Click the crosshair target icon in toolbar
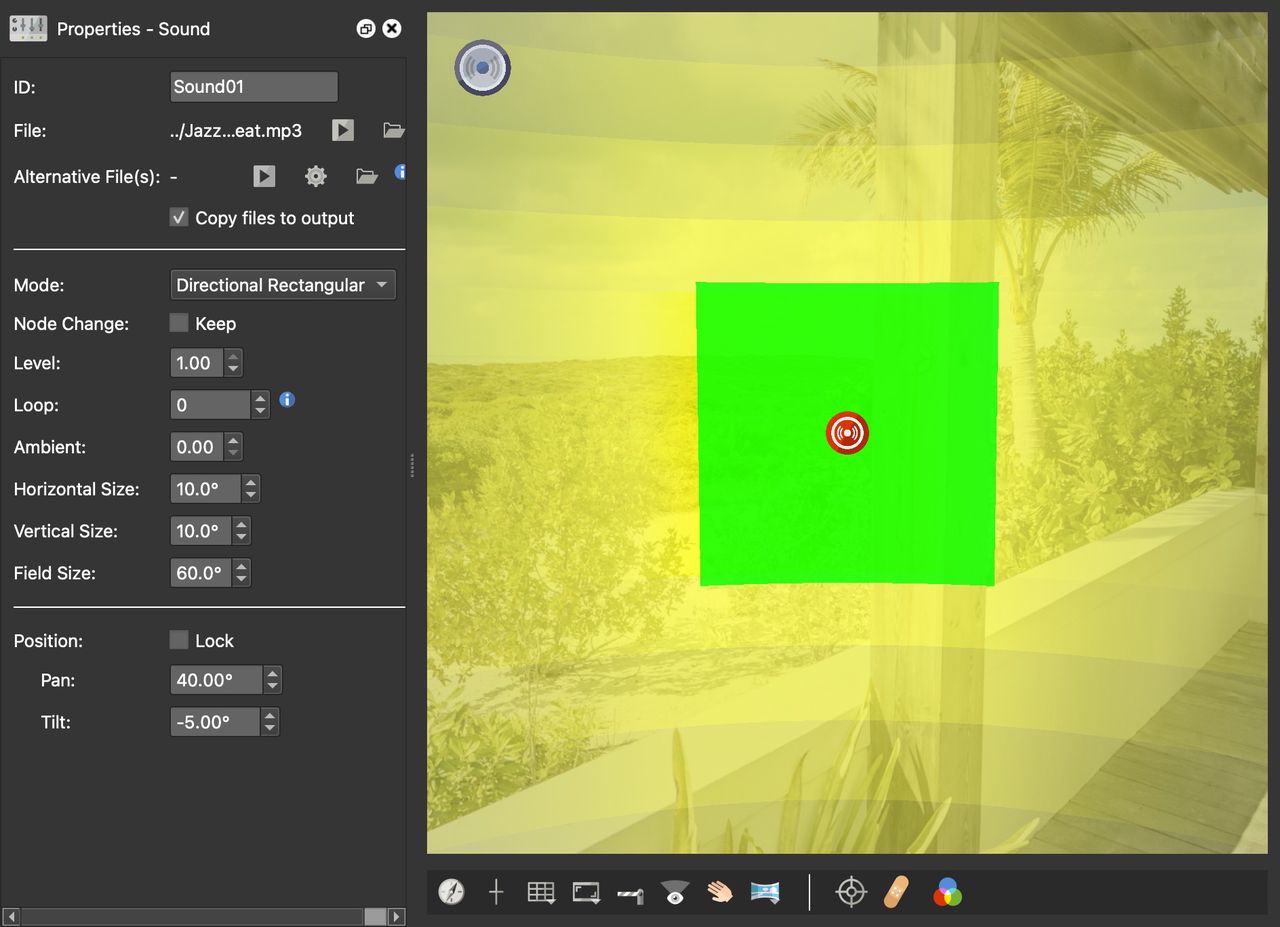 tap(851, 892)
